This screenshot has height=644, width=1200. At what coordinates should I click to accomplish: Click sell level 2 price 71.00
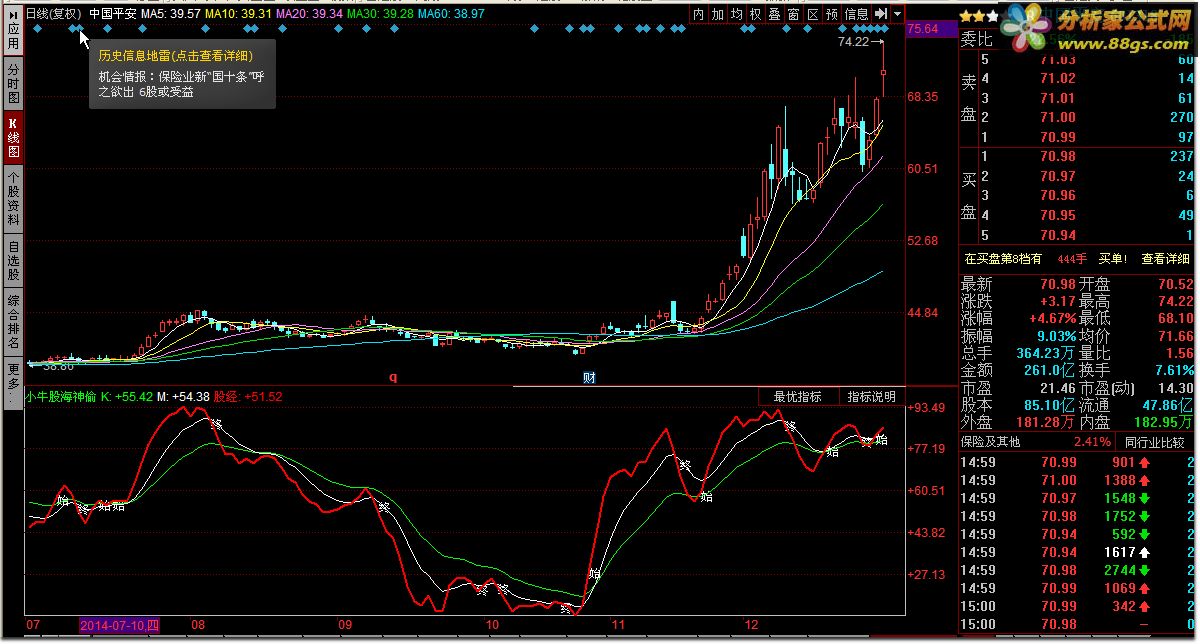click(x=1058, y=118)
